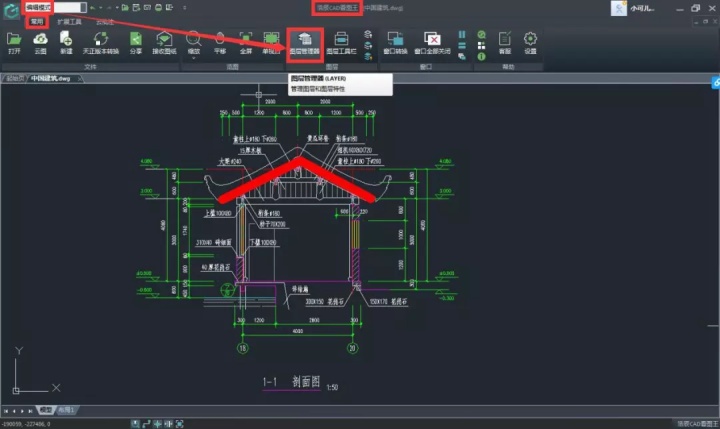Screen dimensions: 720x429
Task: Click the app logo at window corner
Action: 11,11
